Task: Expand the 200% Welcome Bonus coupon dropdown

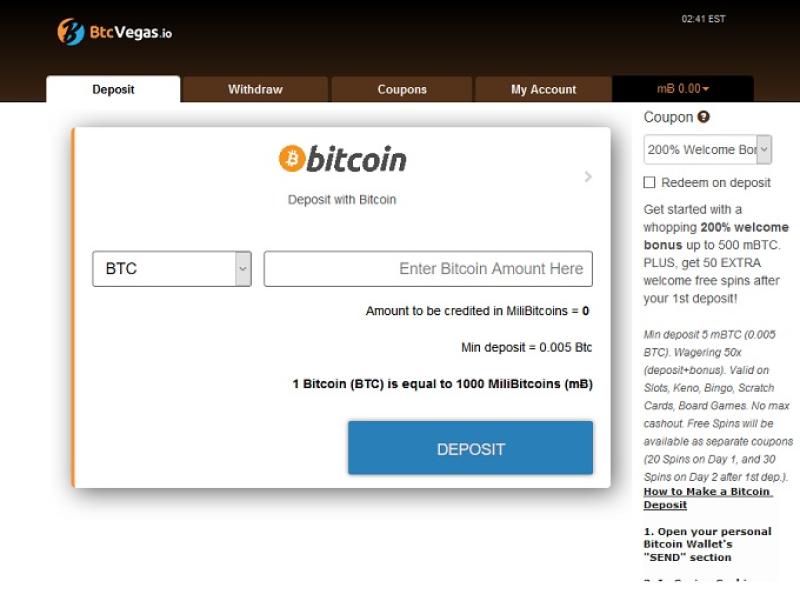Action: (707, 149)
